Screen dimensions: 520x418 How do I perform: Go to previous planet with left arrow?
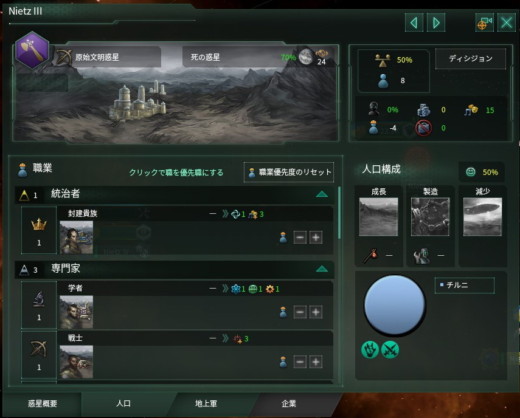(x=414, y=23)
